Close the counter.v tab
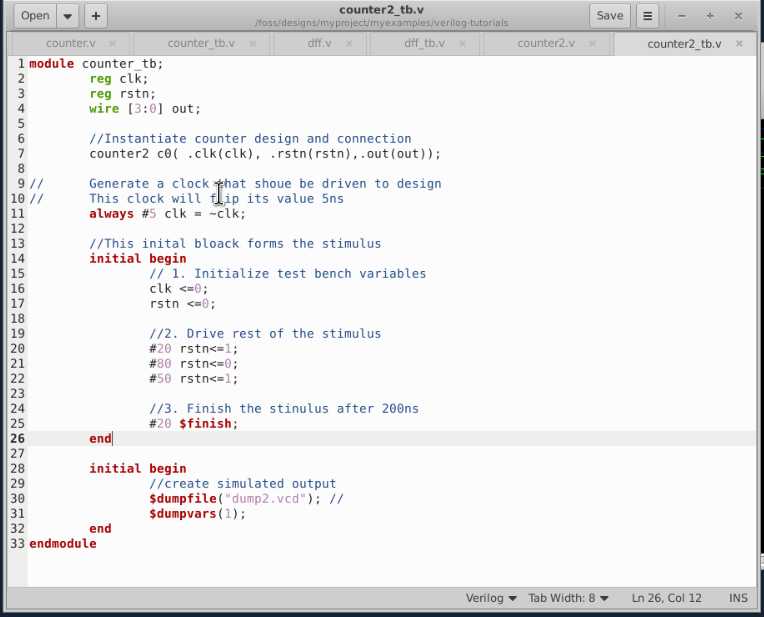The image size is (764, 617). [113, 44]
